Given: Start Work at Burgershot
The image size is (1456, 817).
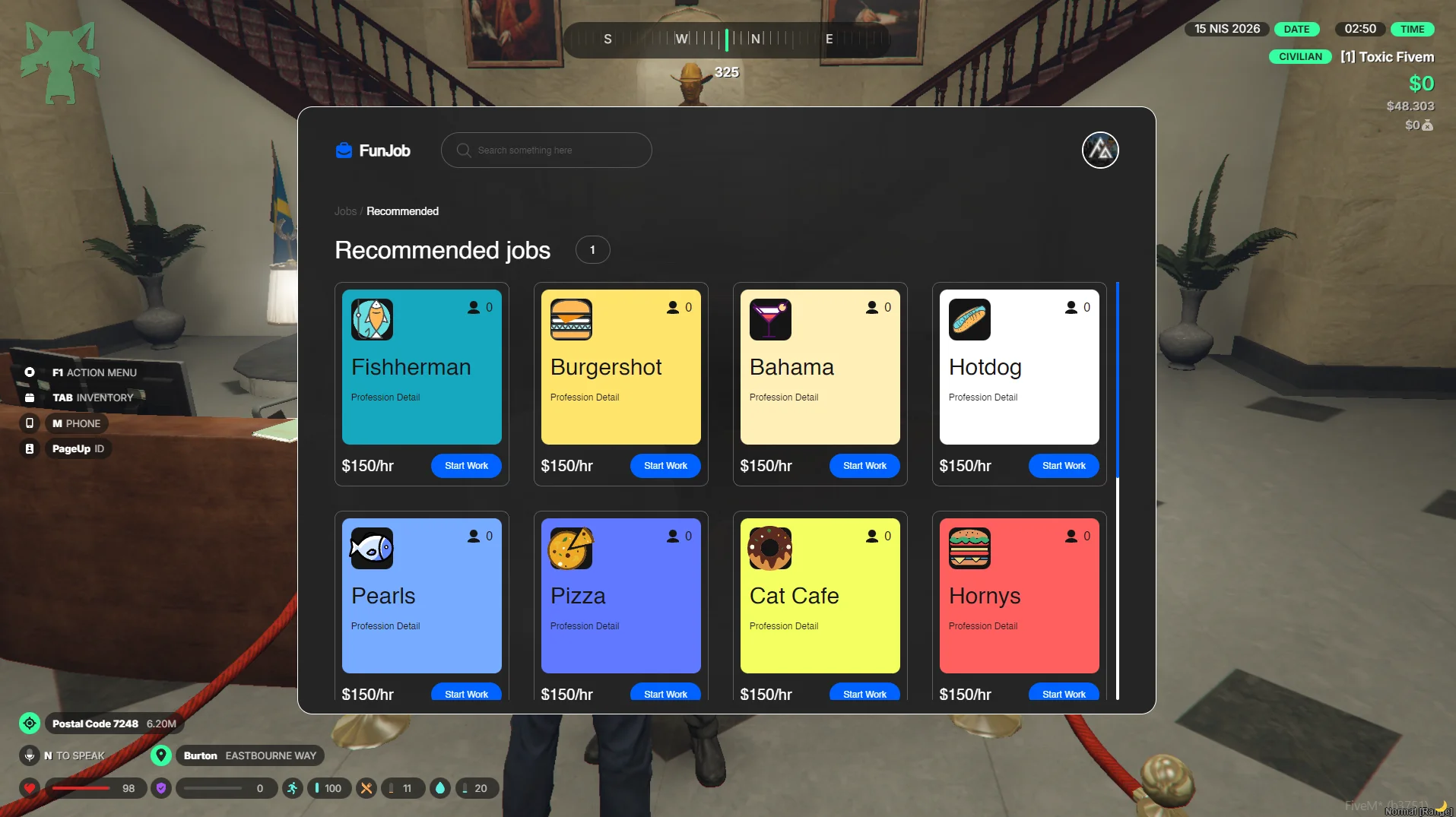Looking at the screenshot, I should point(665,466).
